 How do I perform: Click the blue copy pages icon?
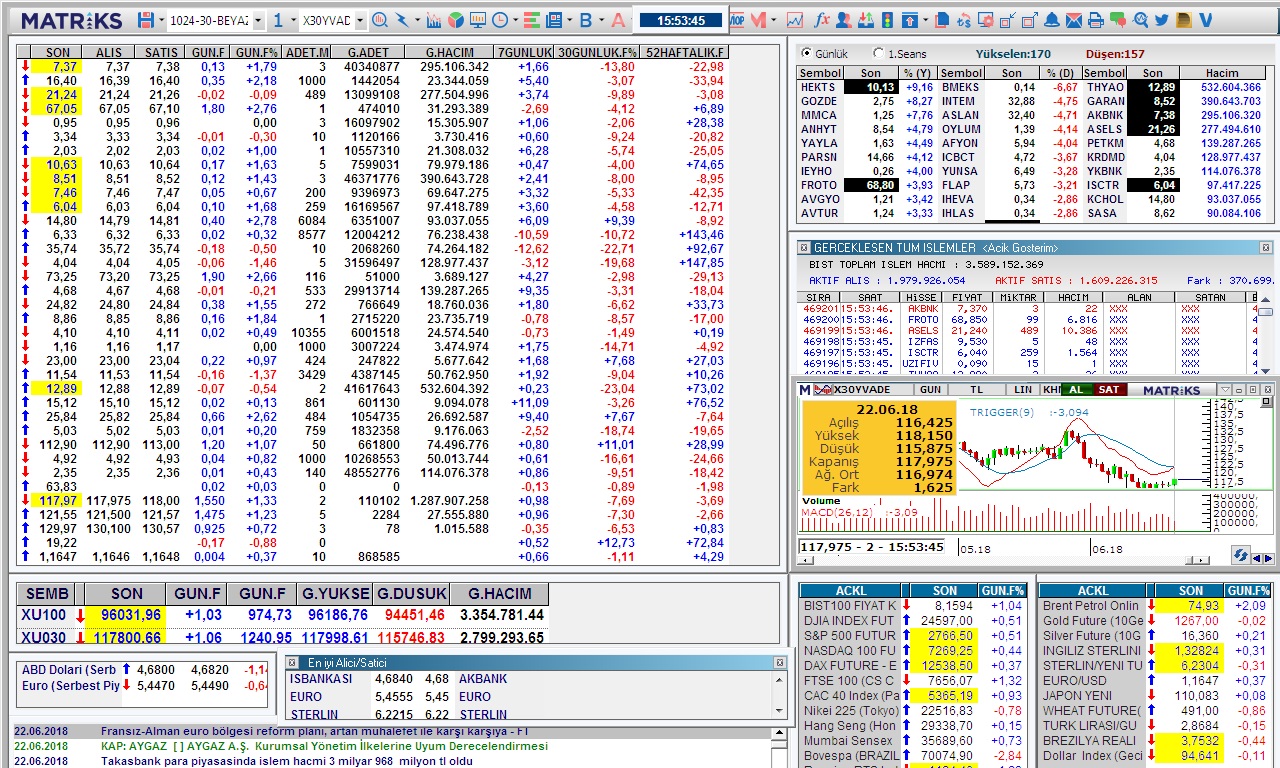[942, 20]
